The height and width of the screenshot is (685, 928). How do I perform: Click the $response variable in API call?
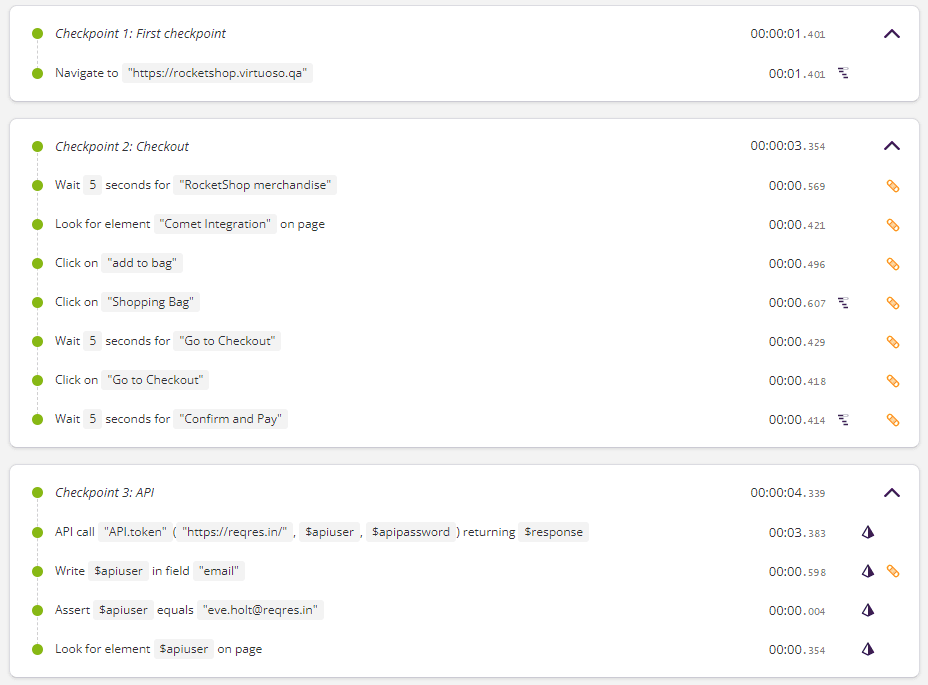tap(553, 532)
